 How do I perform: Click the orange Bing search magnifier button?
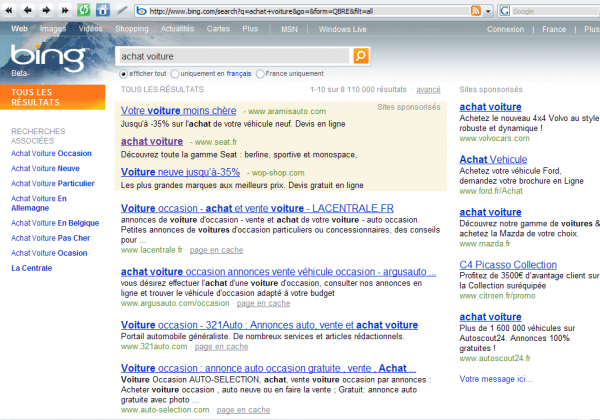pos(361,56)
